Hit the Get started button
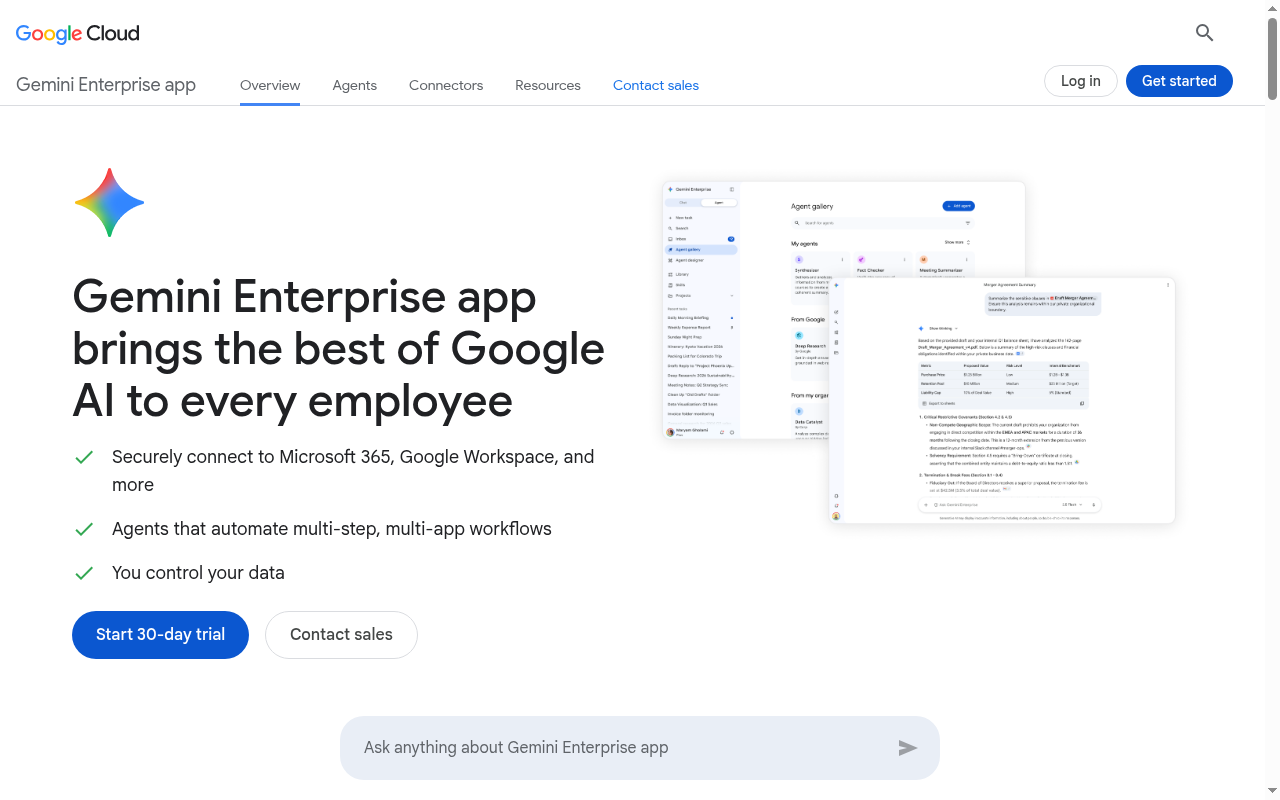 [1179, 81]
